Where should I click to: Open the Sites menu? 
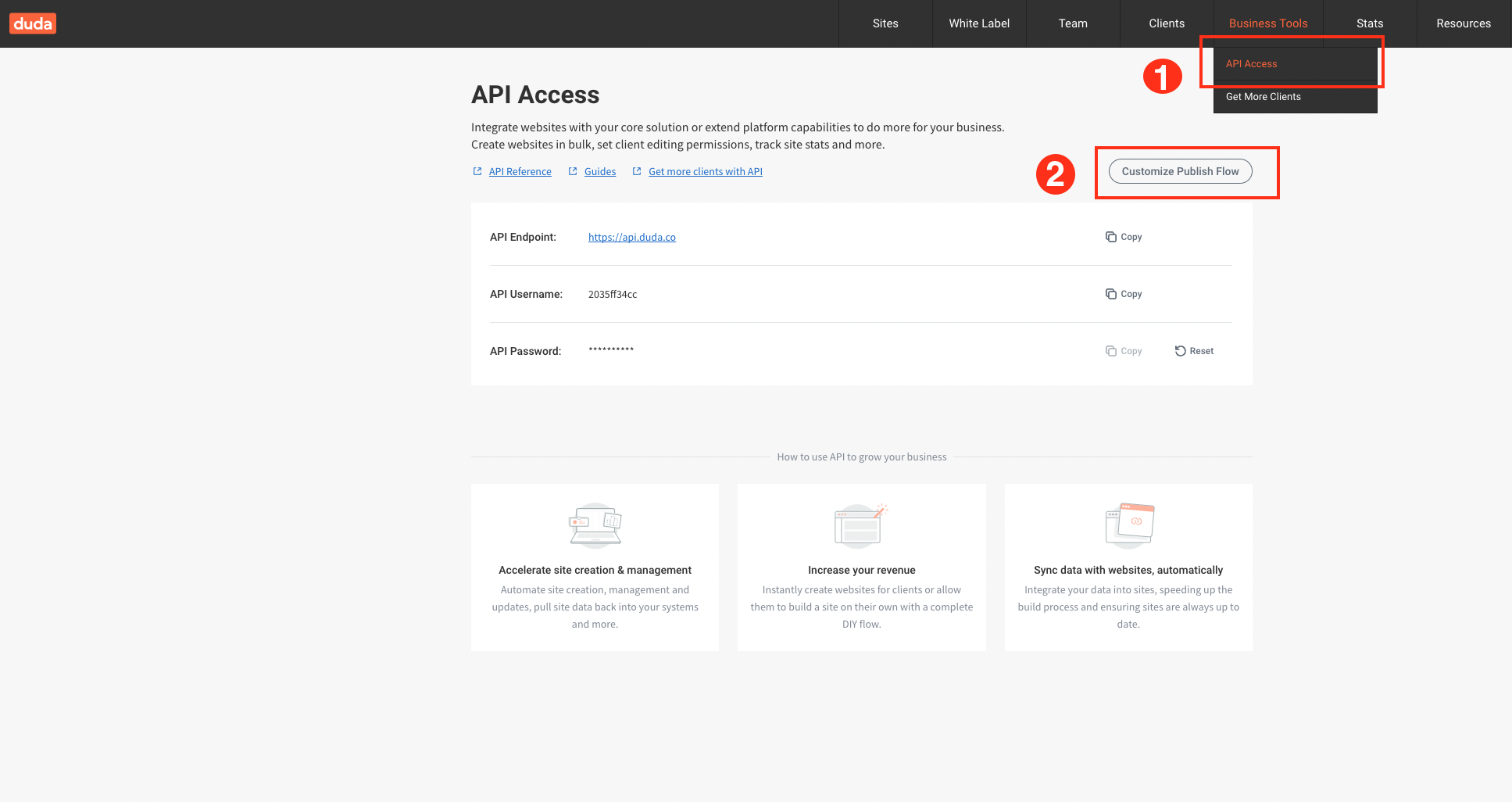(x=885, y=23)
